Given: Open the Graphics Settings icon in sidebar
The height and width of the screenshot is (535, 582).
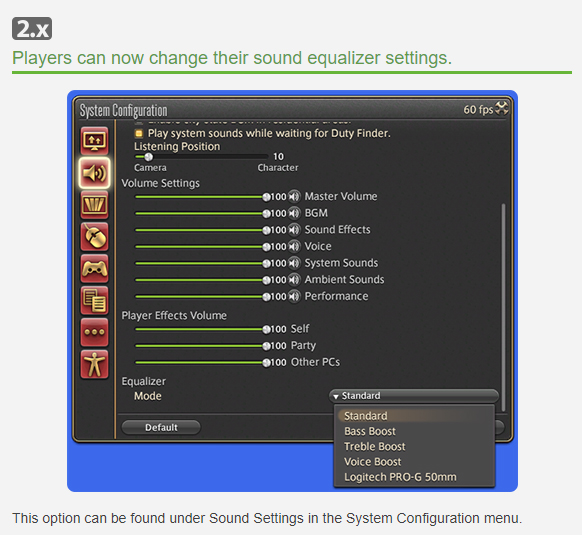Looking at the screenshot, I should pyautogui.click(x=95, y=205).
